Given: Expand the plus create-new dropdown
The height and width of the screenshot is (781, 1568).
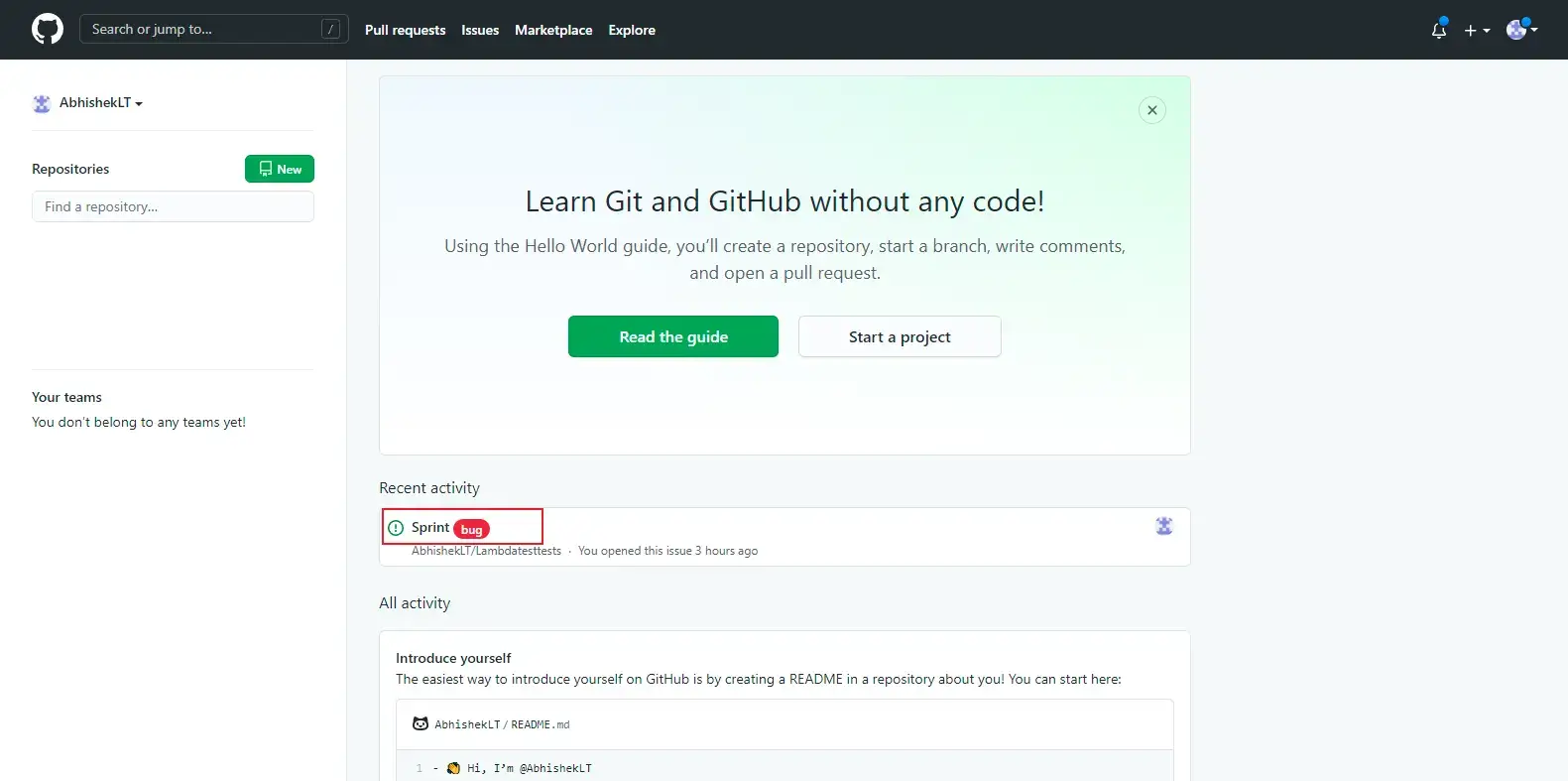Looking at the screenshot, I should pos(1477,31).
